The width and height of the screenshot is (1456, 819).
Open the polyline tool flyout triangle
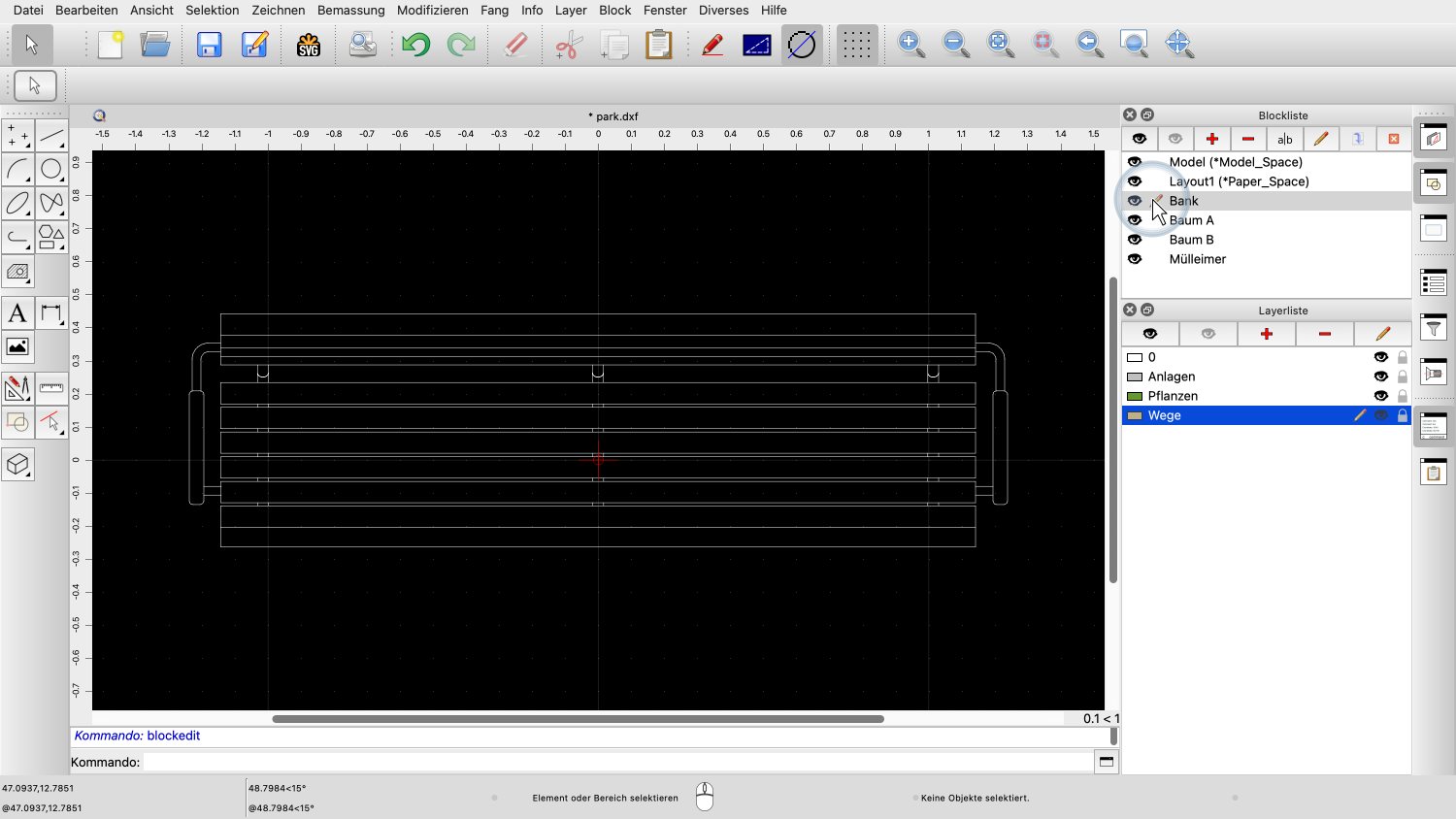(25, 246)
